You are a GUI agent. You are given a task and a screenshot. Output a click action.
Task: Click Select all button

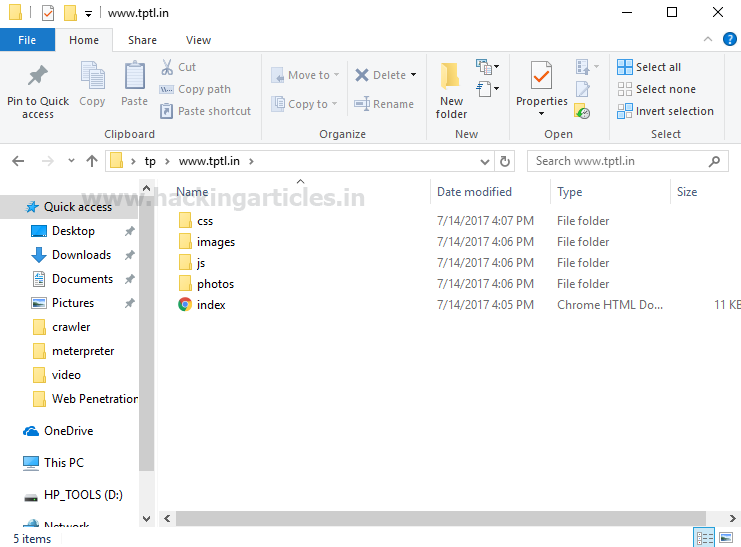[x=649, y=67]
